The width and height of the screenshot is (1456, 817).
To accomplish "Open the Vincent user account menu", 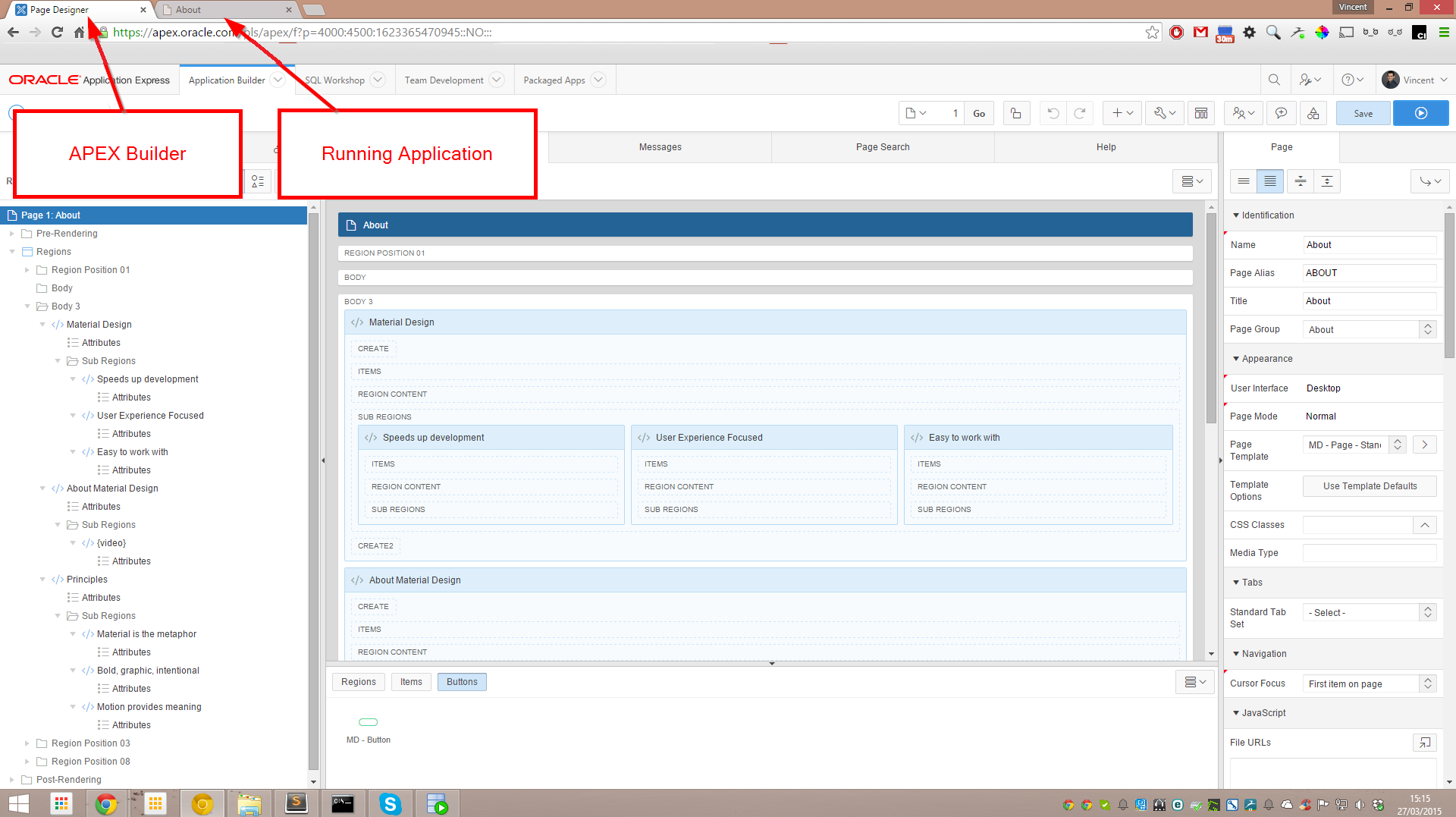I will pyautogui.click(x=1414, y=80).
